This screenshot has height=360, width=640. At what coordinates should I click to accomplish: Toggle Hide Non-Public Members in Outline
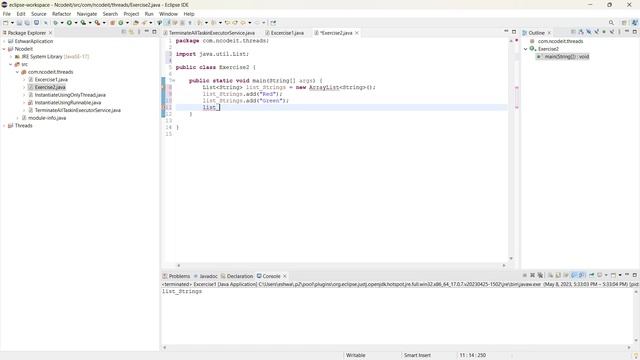[604, 32]
